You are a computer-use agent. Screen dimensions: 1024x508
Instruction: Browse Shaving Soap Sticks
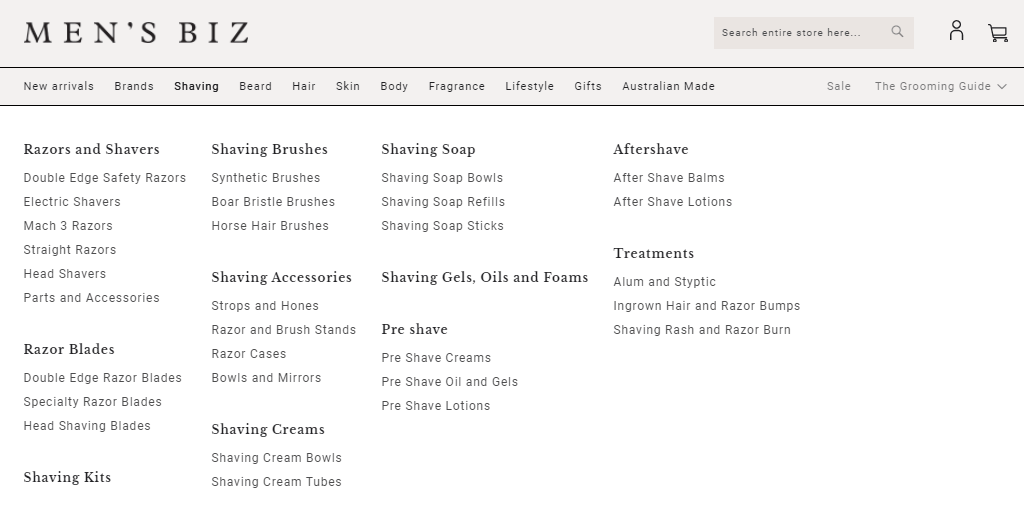click(x=443, y=226)
